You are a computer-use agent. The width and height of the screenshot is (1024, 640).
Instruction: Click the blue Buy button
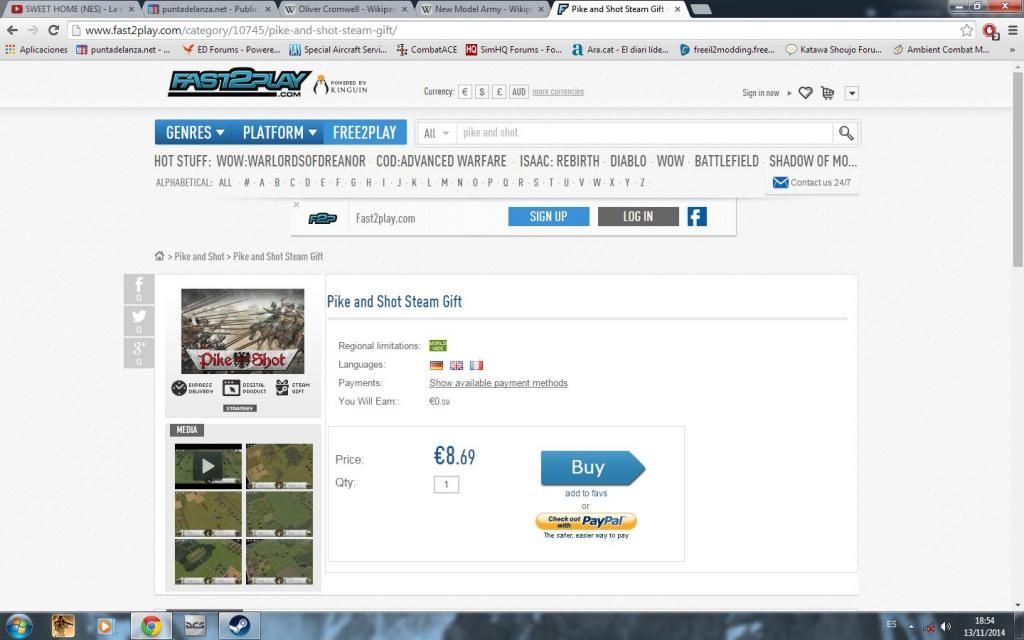tap(592, 468)
